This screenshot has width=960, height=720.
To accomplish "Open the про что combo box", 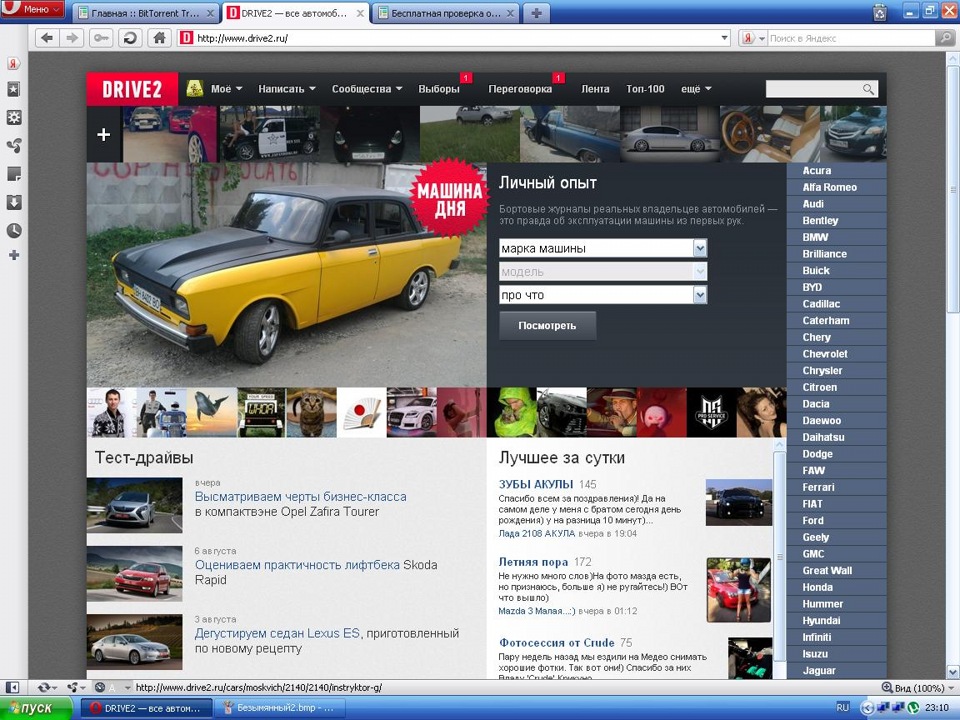I will click(x=603, y=294).
